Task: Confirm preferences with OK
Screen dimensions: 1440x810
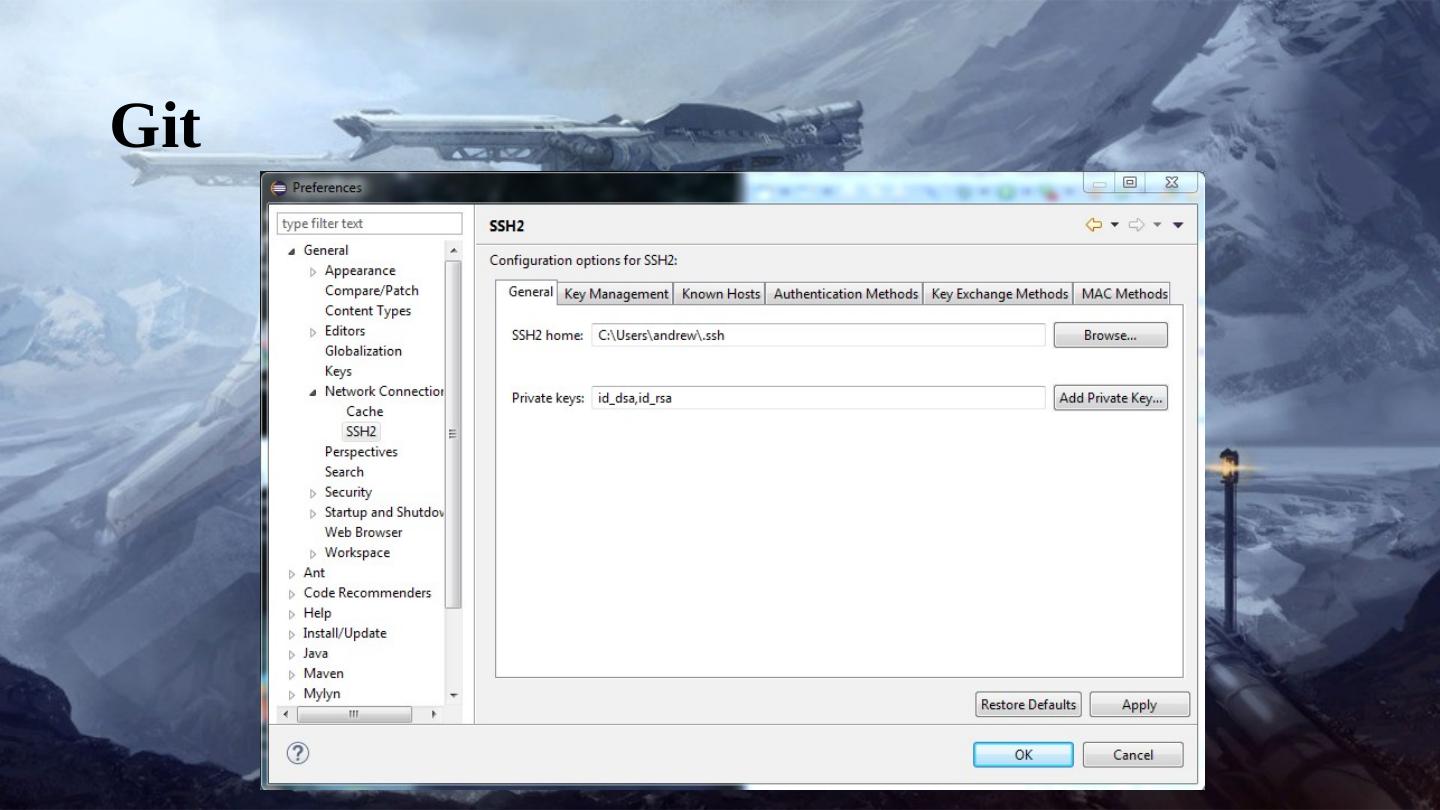Action: pyautogui.click(x=1023, y=755)
